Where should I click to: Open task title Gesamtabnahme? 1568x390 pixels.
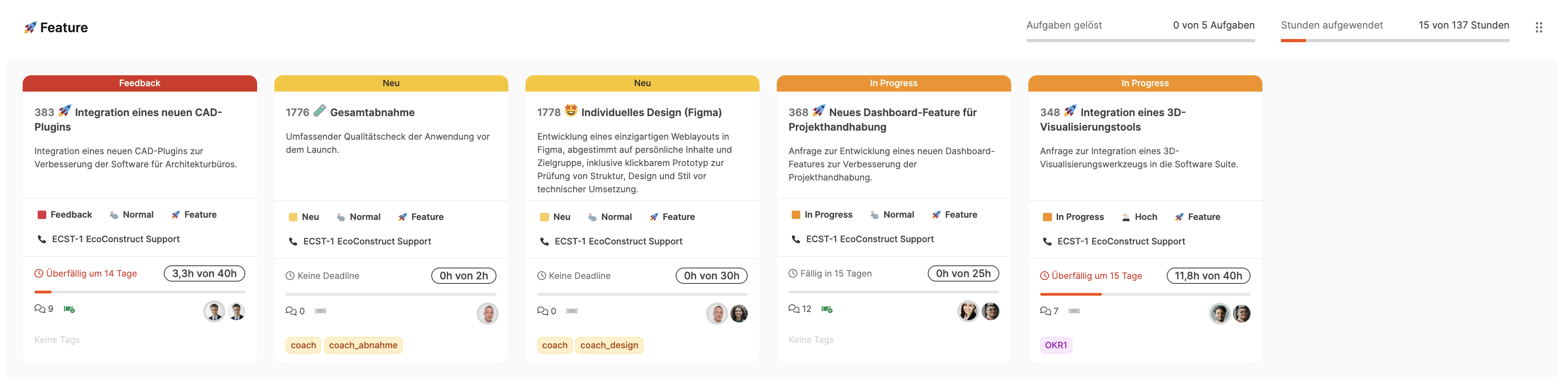(372, 112)
